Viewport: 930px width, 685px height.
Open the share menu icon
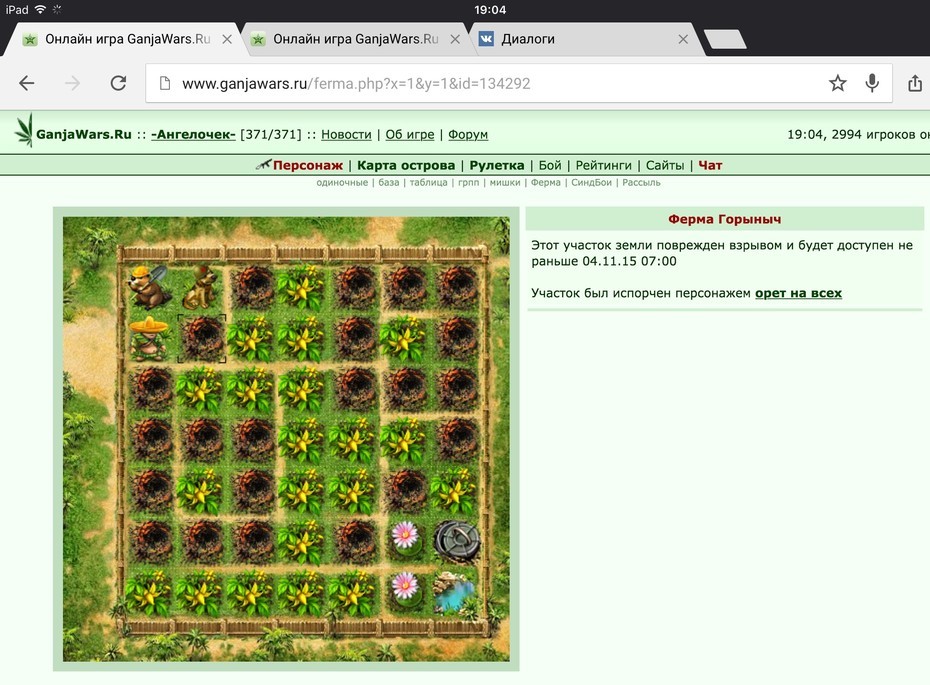click(915, 83)
